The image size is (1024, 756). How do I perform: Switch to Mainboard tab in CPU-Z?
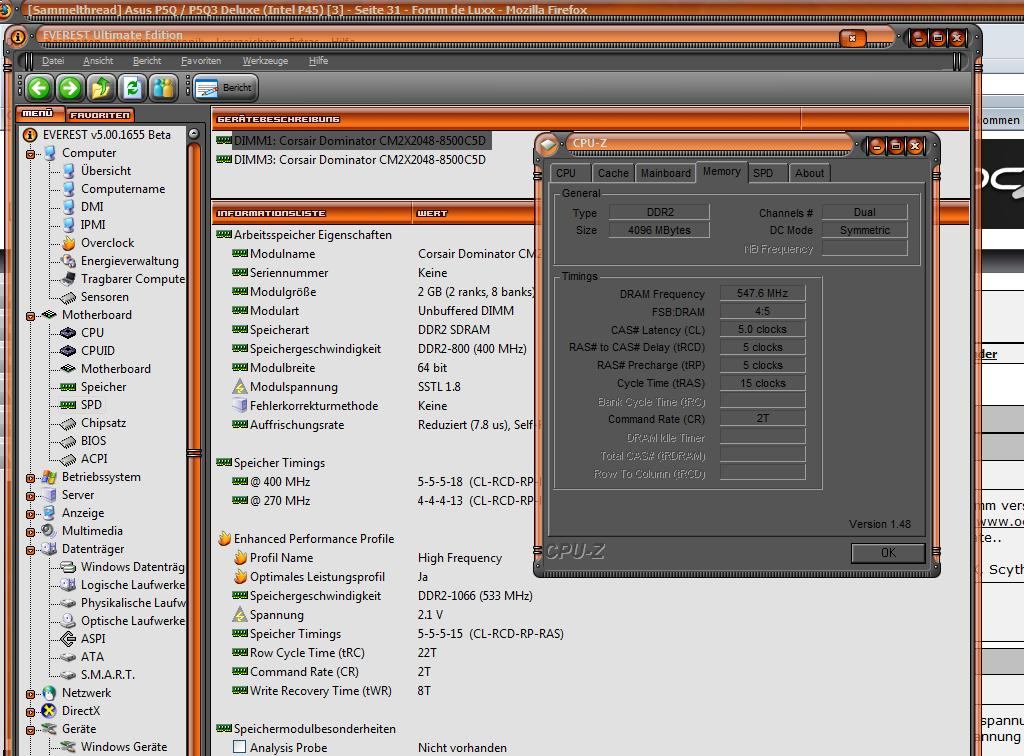click(x=665, y=173)
